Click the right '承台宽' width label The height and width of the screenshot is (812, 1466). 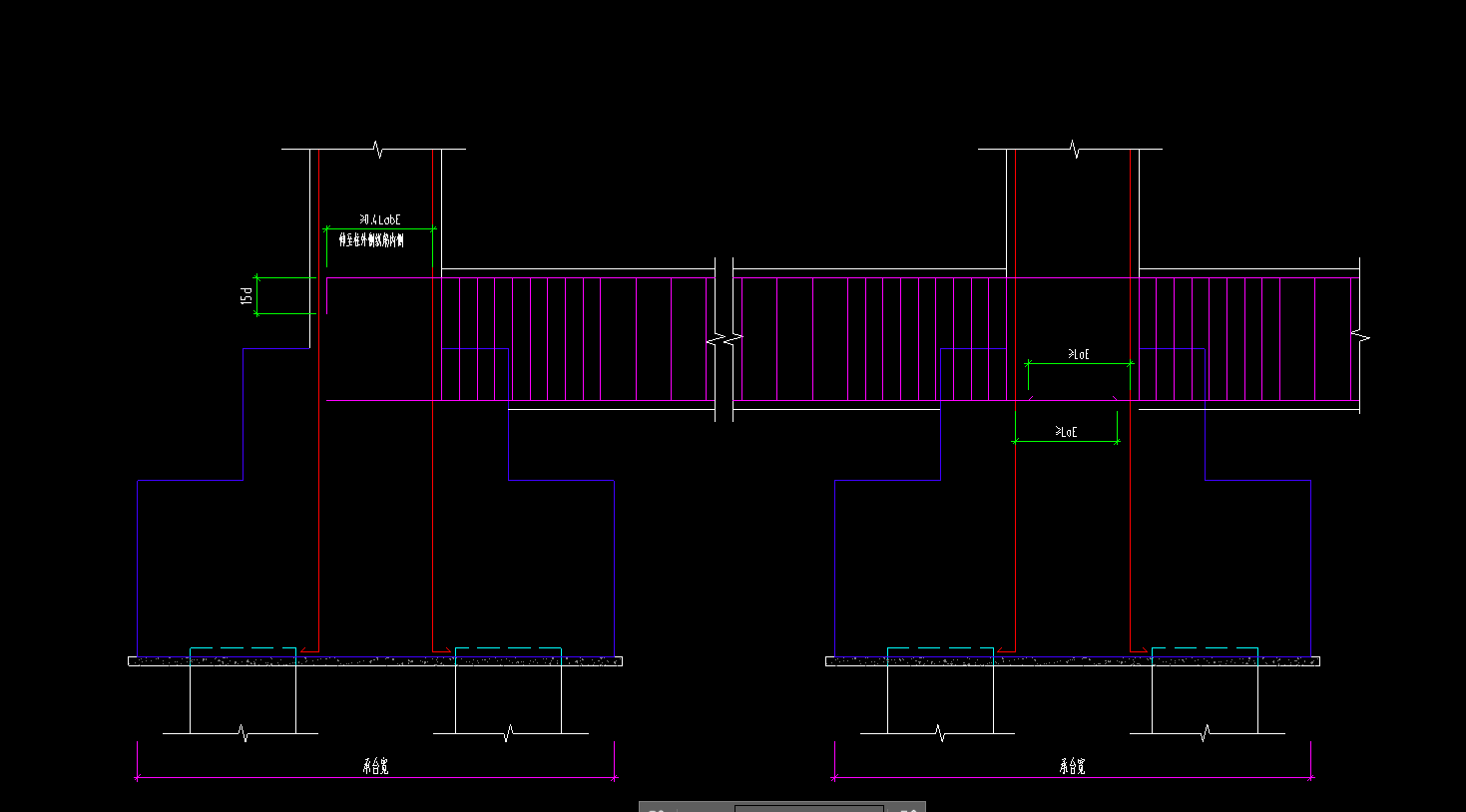point(1072,766)
